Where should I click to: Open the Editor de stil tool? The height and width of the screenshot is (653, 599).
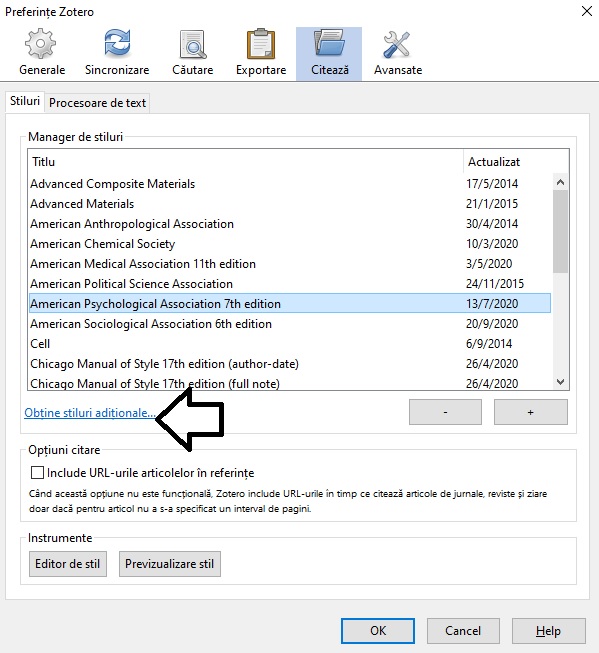tap(68, 564)
